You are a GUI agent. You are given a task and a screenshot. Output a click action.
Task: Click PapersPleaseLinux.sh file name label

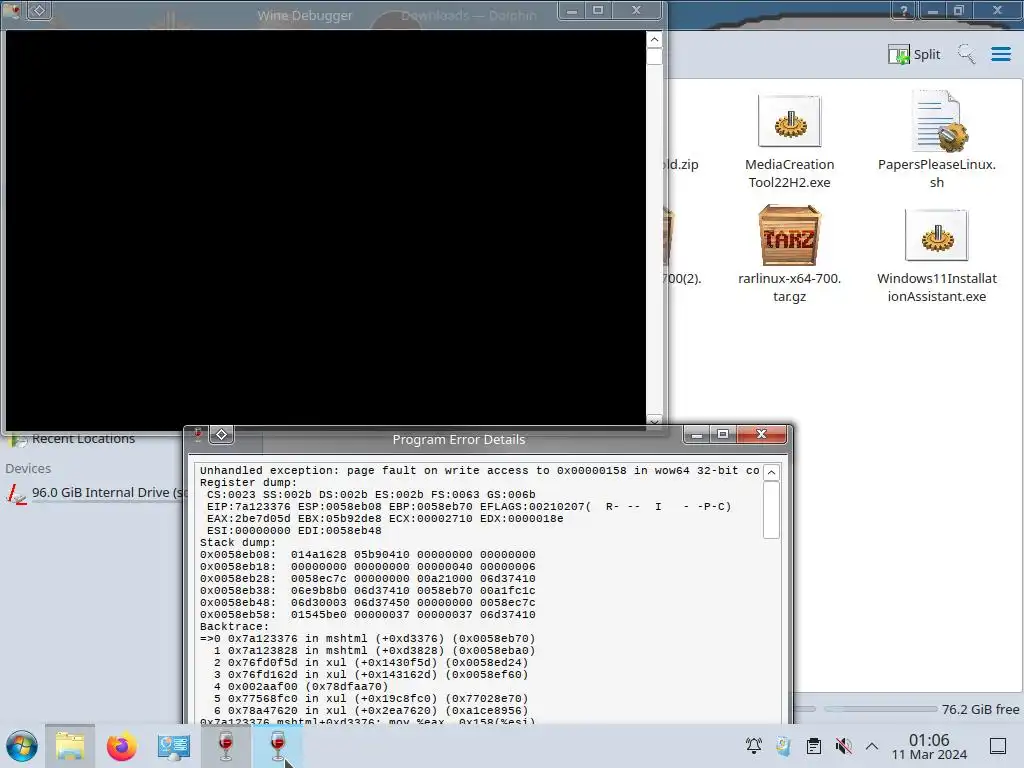point(937,174)
